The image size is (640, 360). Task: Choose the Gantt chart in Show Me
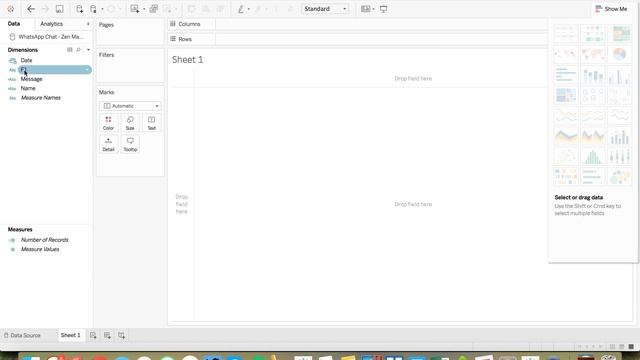click(566, 177)
